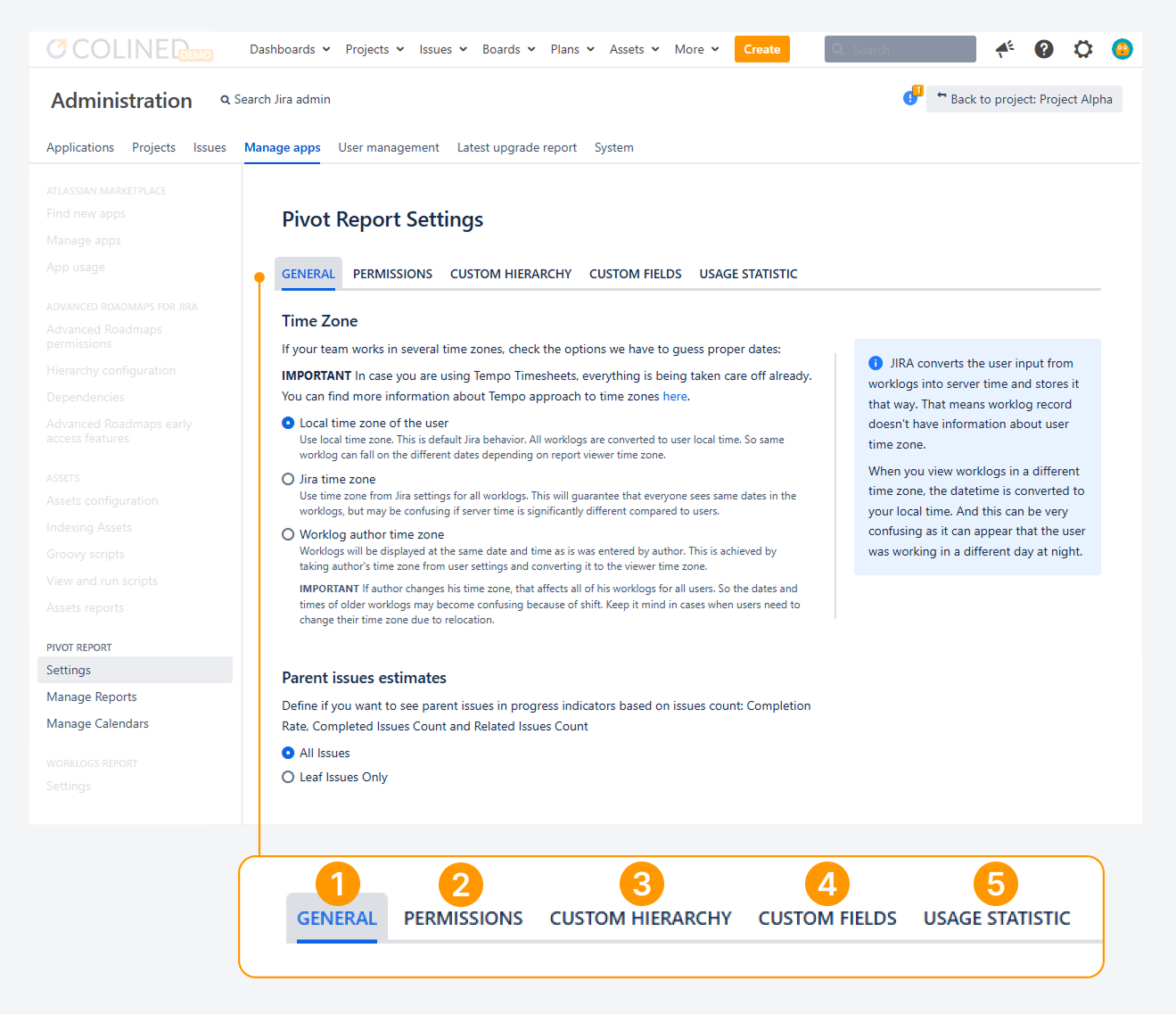Go to the System admin tab
Image resolution: width=1176 pixels, height=1014 pixels.
point(614,147)
